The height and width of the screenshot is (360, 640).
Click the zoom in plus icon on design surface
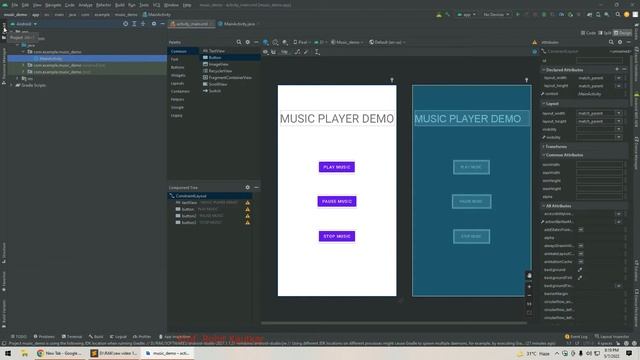[529, 287]
